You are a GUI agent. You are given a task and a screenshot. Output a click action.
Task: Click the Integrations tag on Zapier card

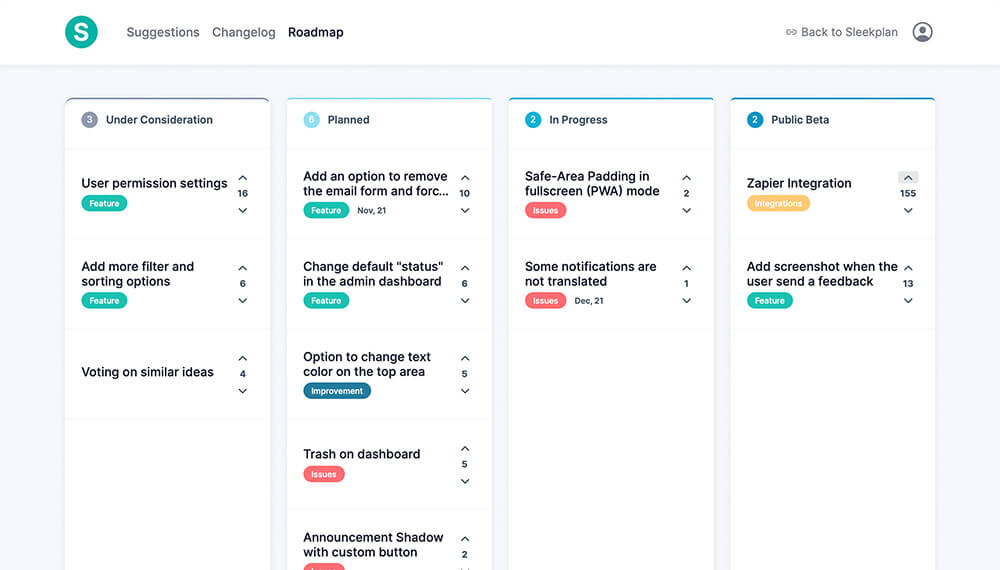click(778, 203)
